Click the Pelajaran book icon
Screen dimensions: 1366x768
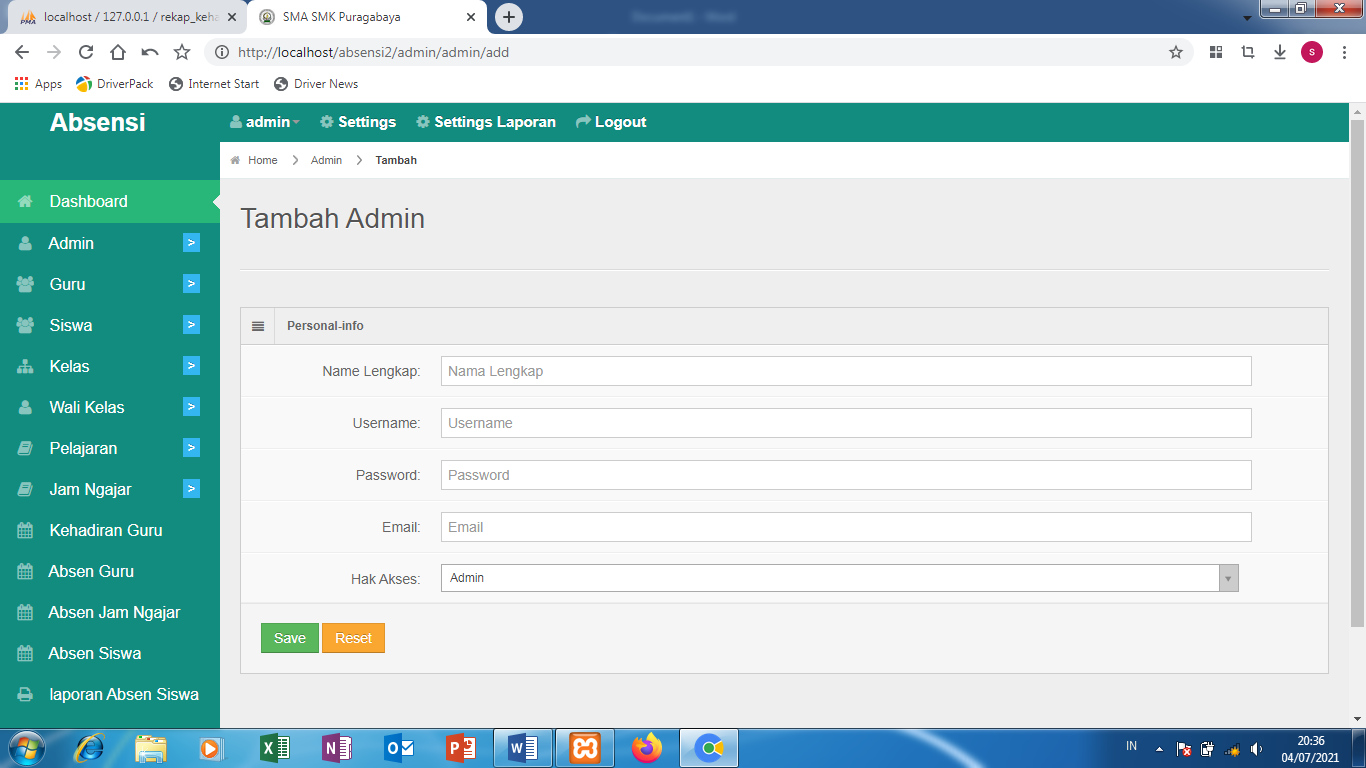(27, 448)
